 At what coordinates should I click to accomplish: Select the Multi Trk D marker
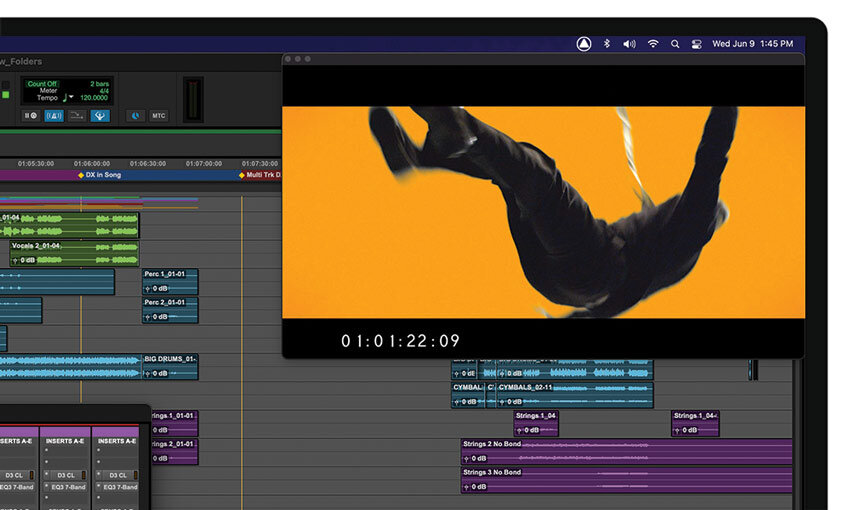pos(260,175)
